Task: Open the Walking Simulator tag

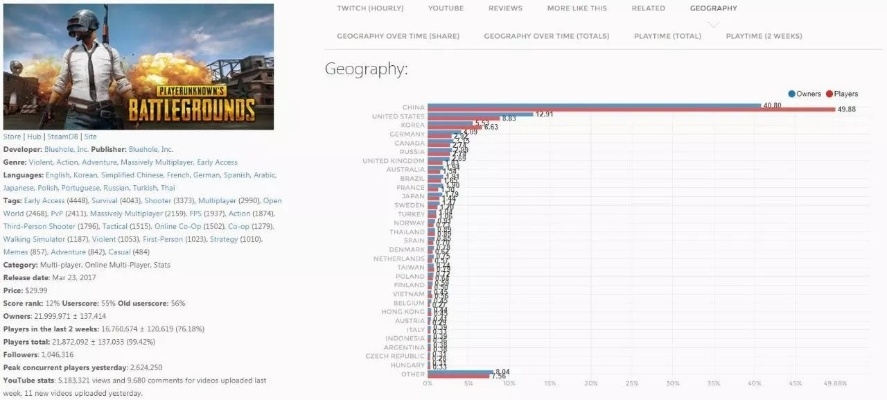Action: (26, 240)
